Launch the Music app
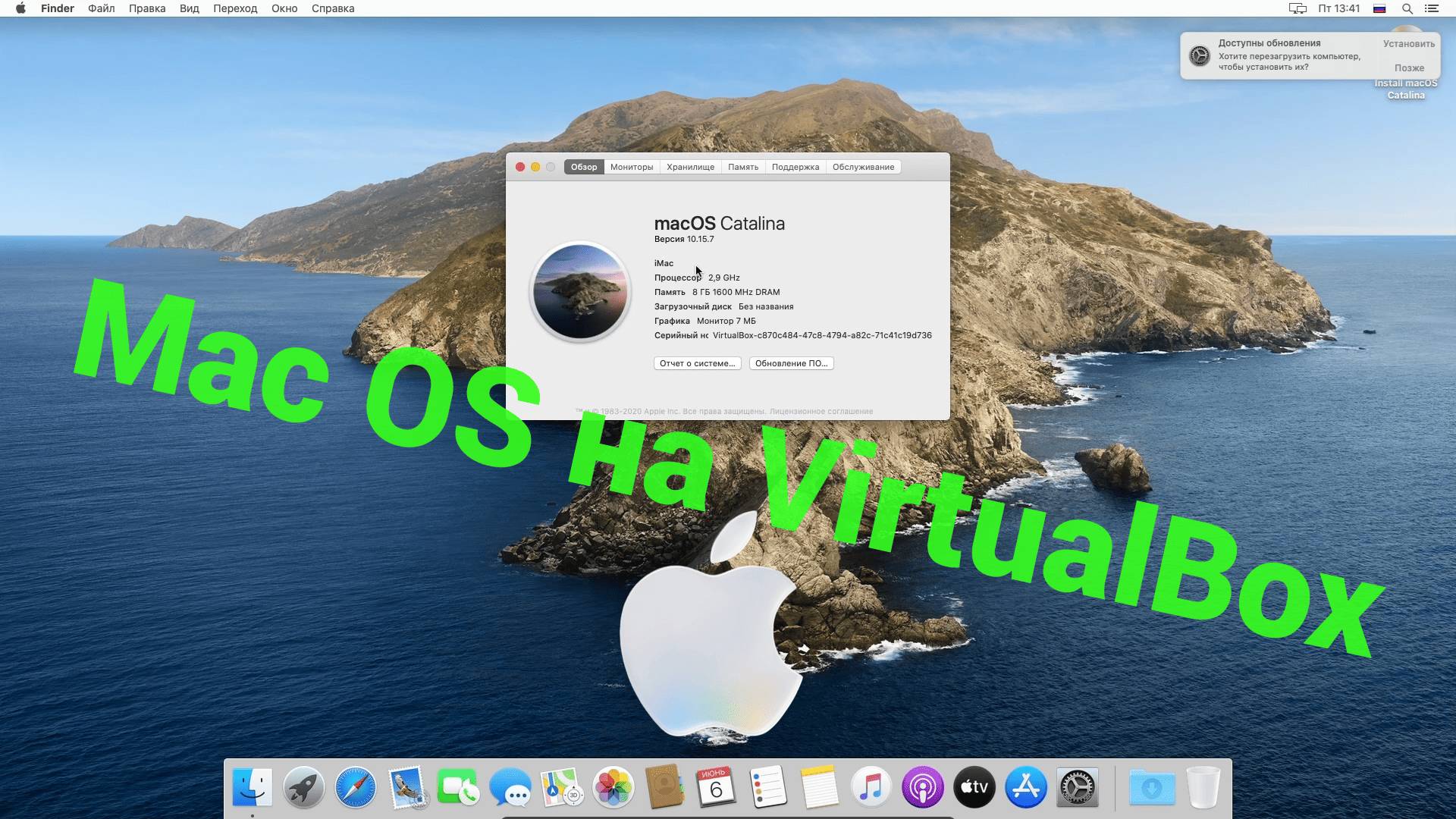Image resolution: width=1456 pixels, height=819 pixels. (x=871, y=788)
